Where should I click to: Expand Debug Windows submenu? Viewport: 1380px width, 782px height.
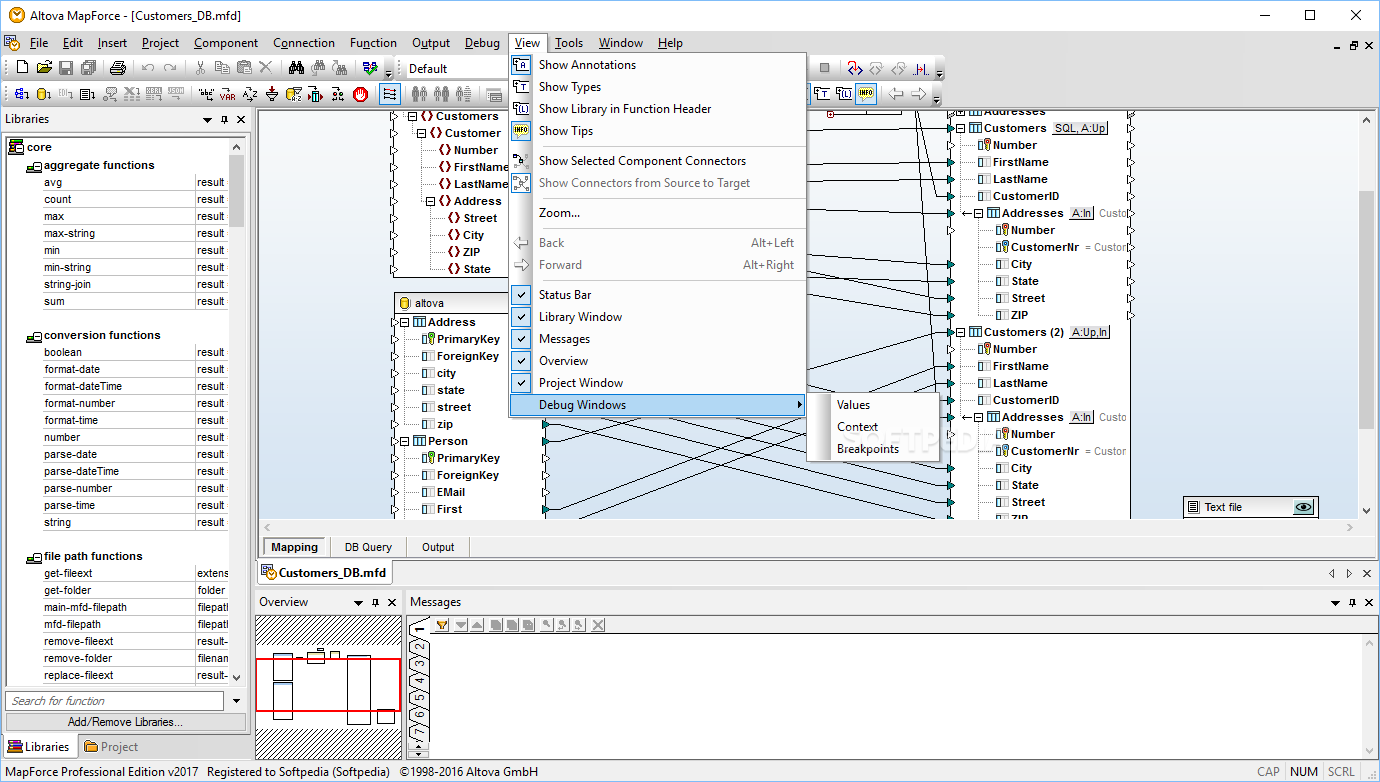pyautogui.click(x=657, y=405)
